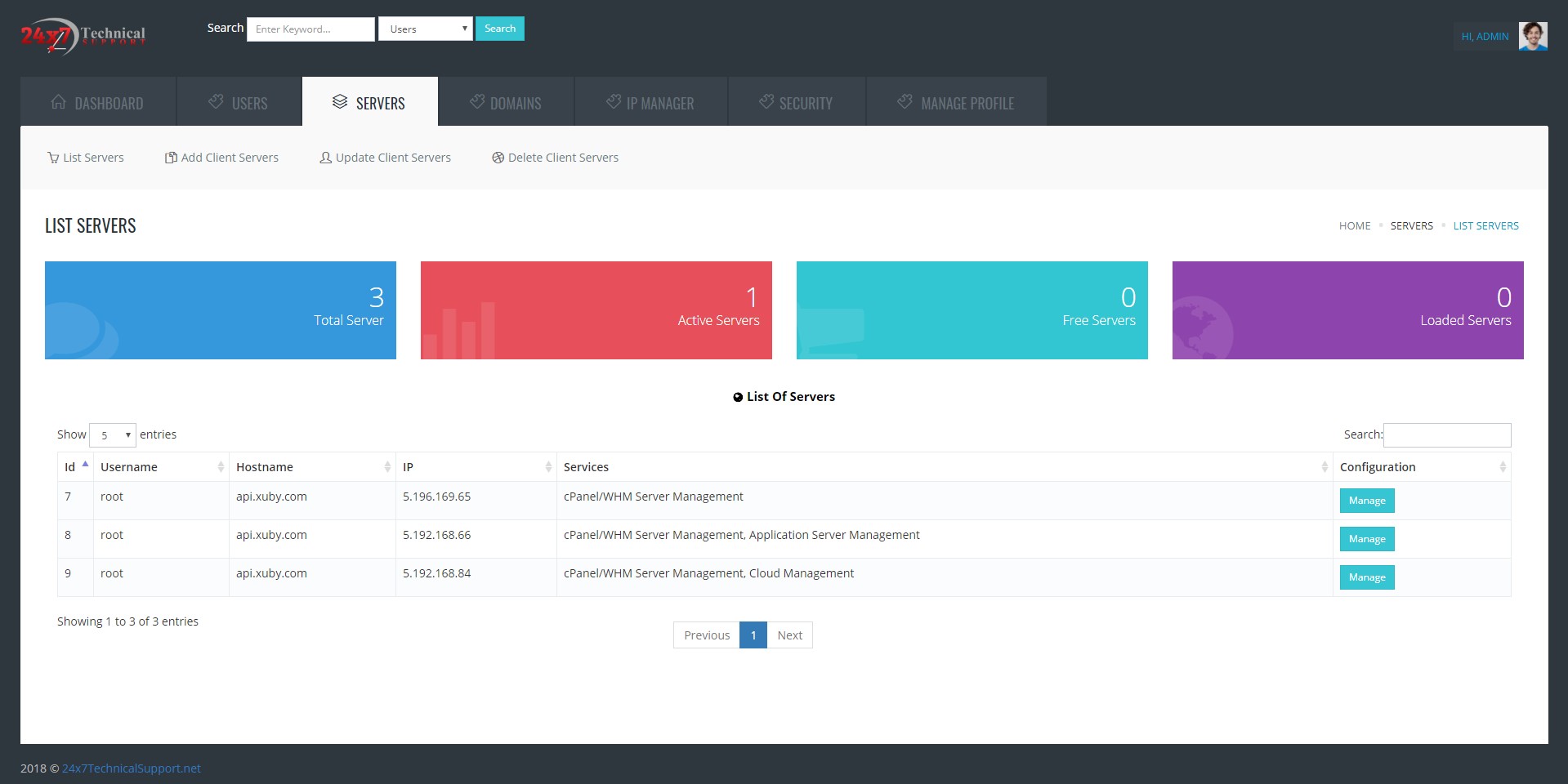Open the 24x7TechnicalSupport.net footer link
This screenshot has height=784, width=1568.
(132, 768)
